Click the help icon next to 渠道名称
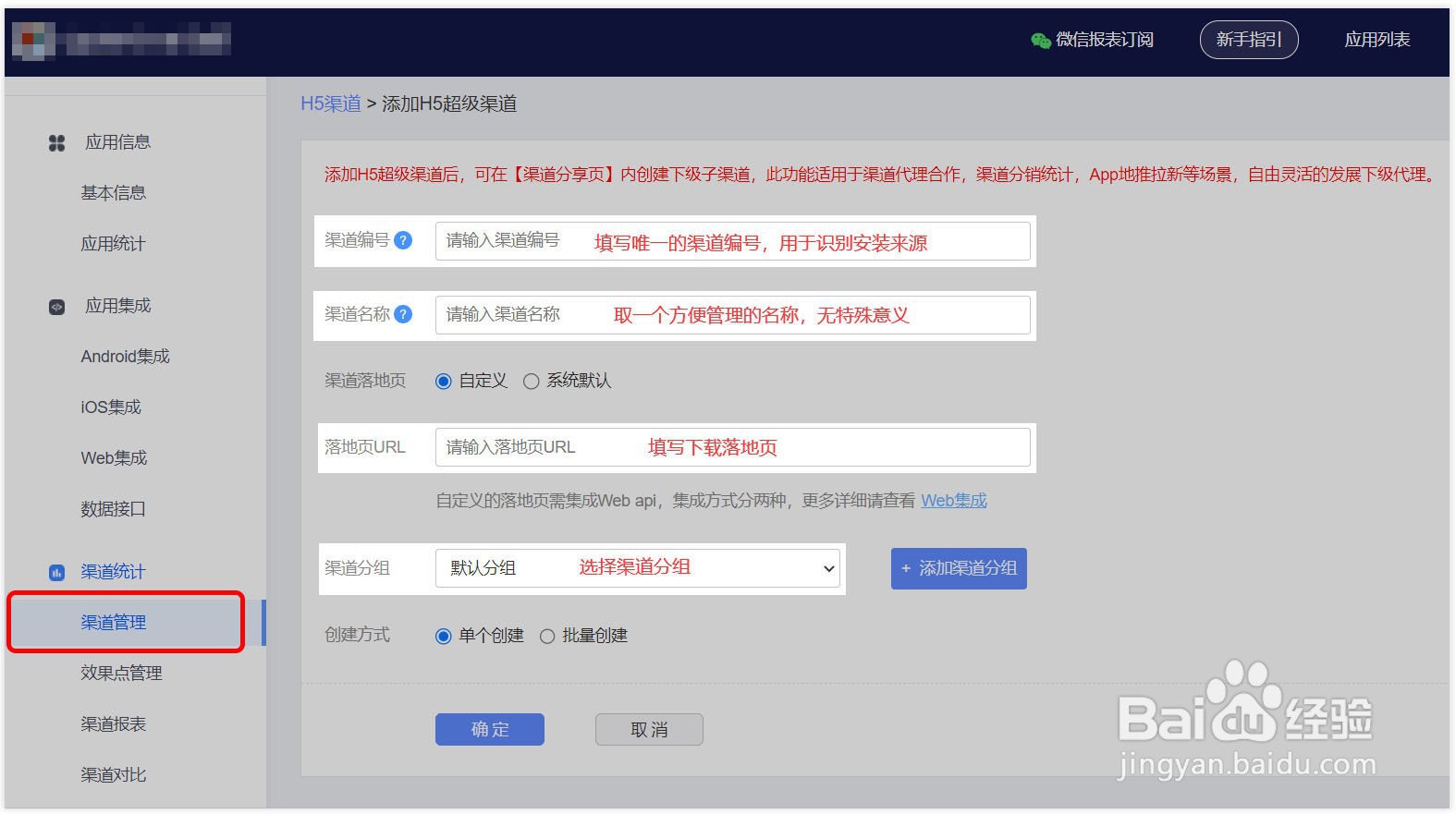This screenshot has height=814, width=1456. tap(403, 314)
